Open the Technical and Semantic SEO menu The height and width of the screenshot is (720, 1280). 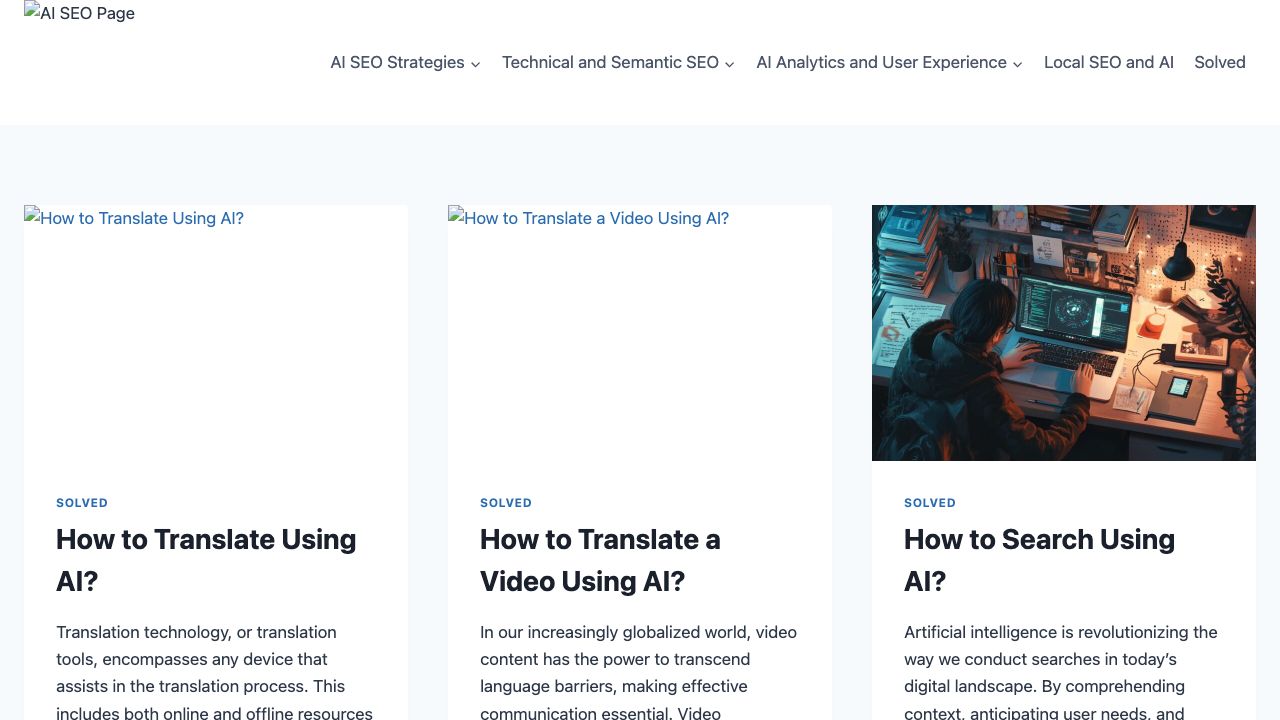(610, 62)
